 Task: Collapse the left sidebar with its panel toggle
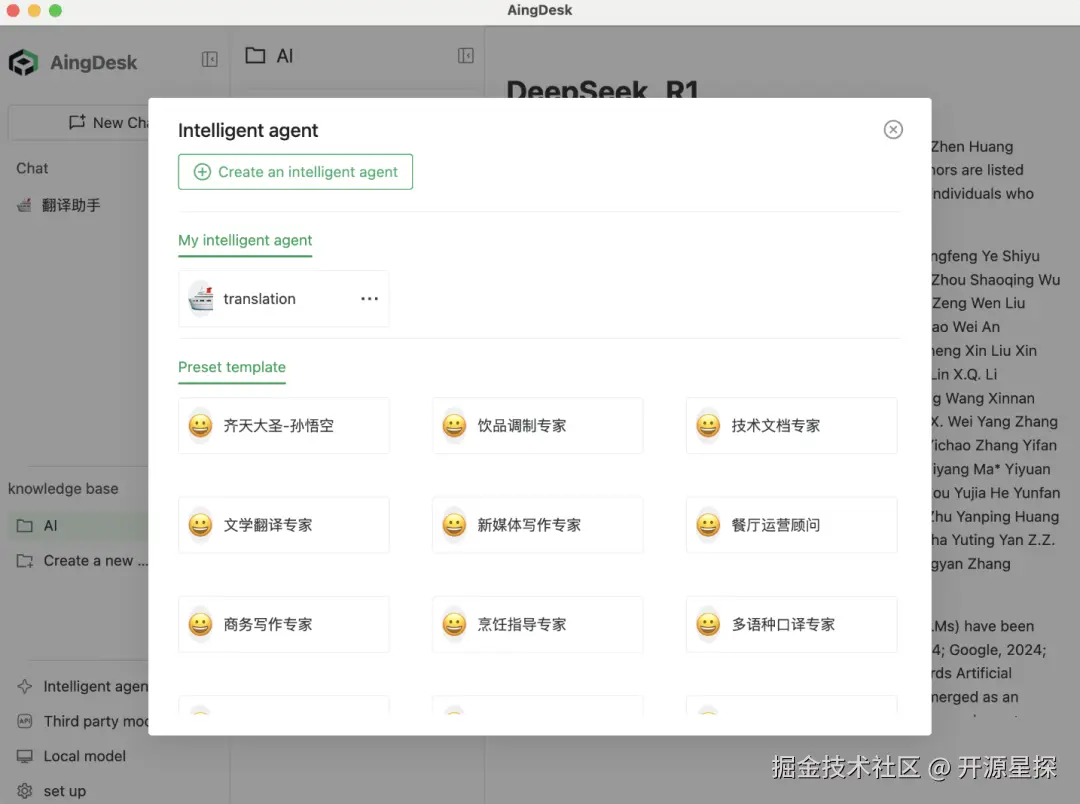tap(209, 59)
